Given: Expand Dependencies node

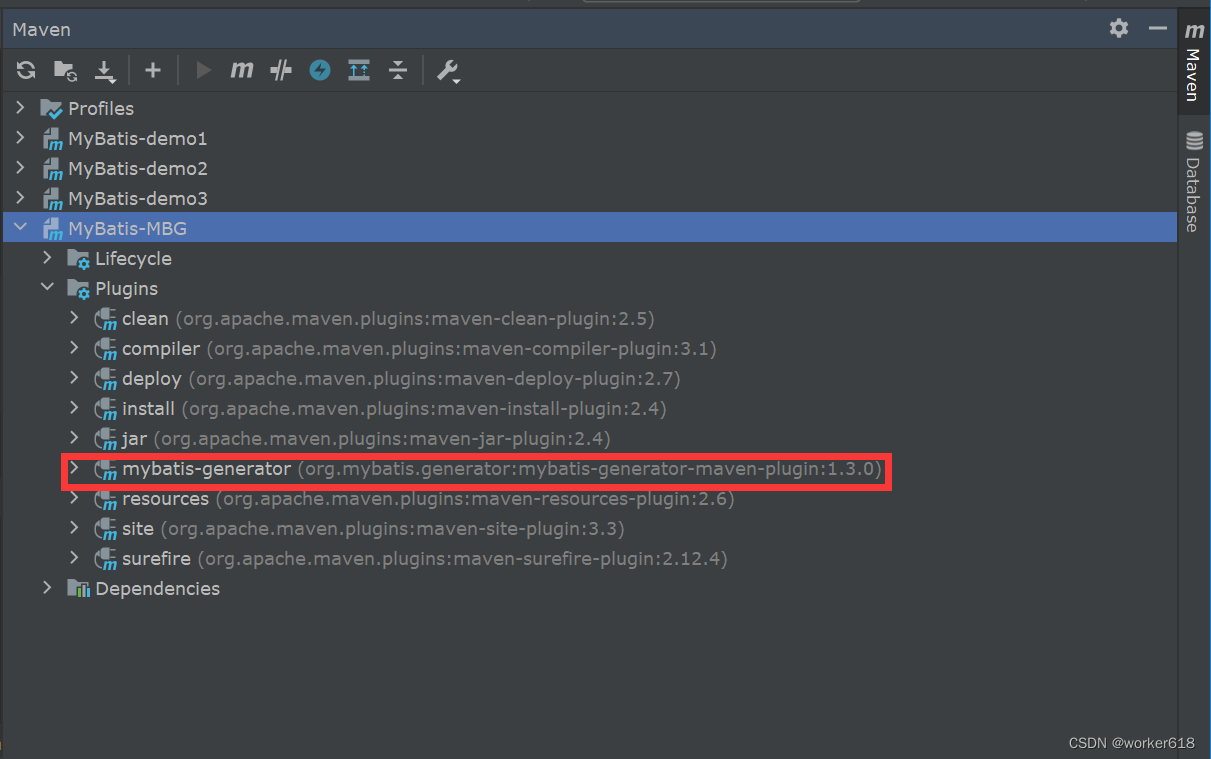Looking at the screenshot, I should pyautogui.click(x=47, y=588).
